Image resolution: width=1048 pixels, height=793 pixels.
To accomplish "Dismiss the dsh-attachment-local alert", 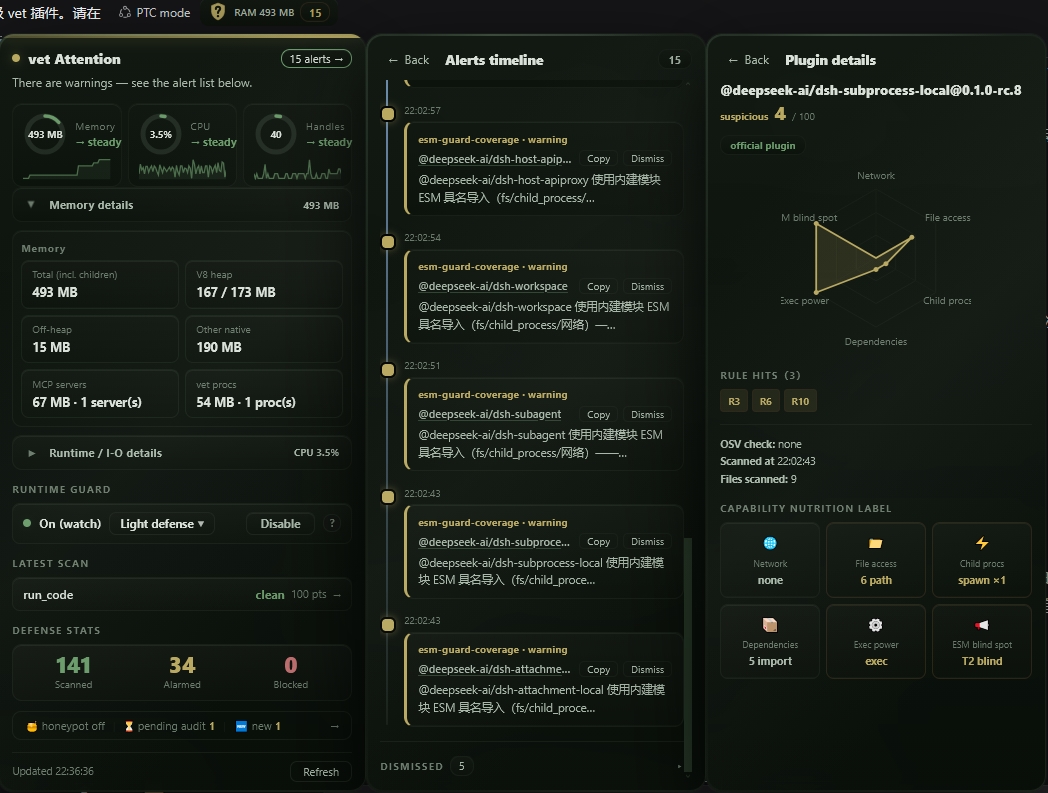I will click(x=648, y=669).
